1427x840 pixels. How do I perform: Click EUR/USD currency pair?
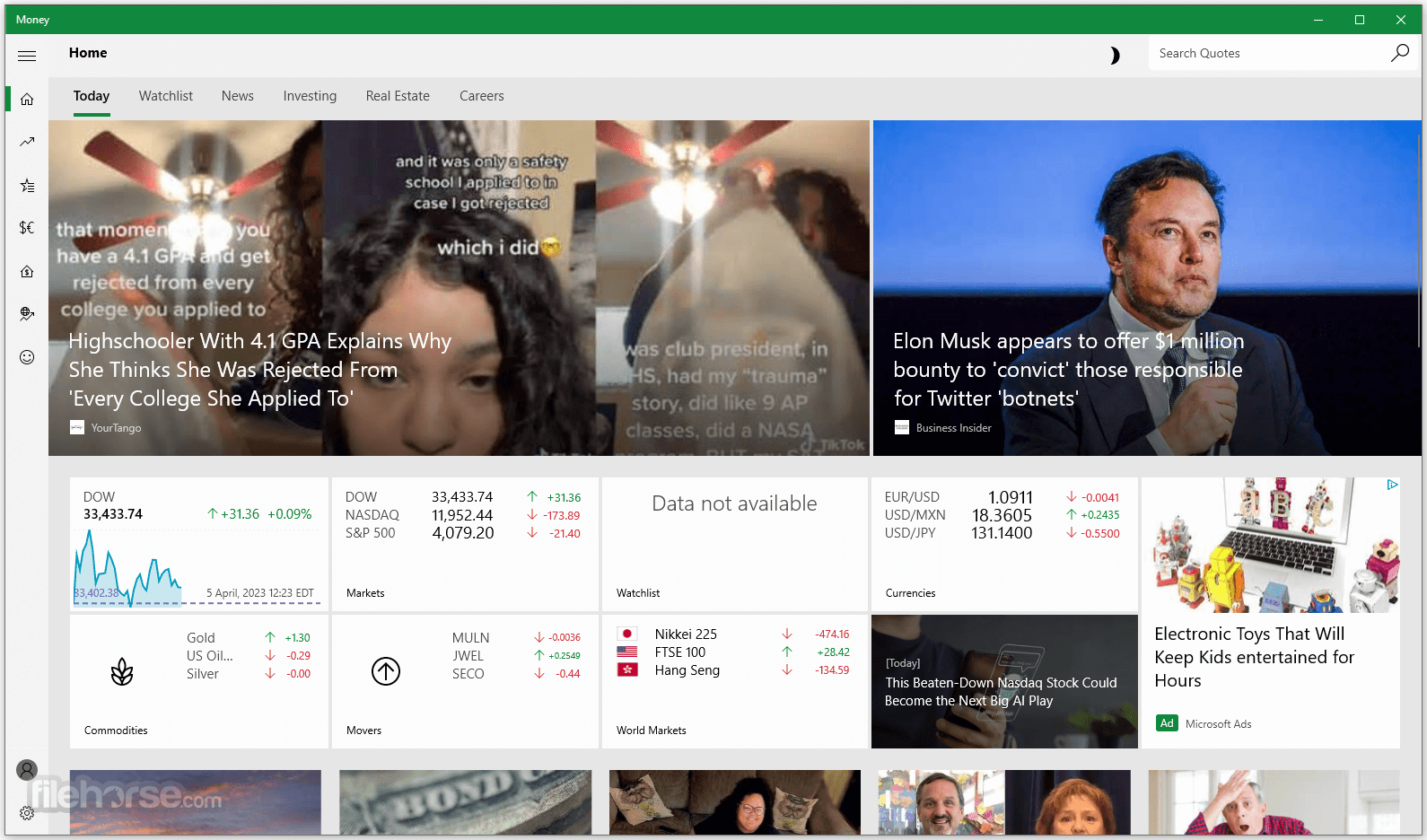[912, 497]
